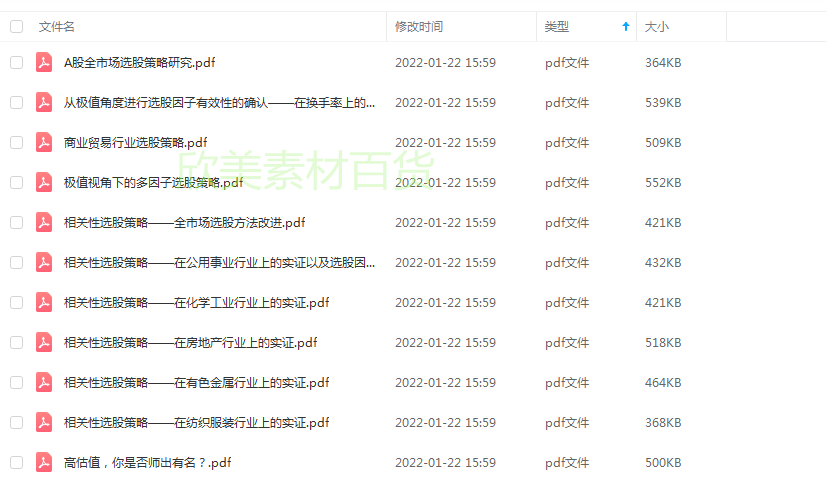Open file 相关性选股策略——在化学工业行业上的实证.pdf
The width and height of the screenshot is (826, 493).
pos(196,303)
